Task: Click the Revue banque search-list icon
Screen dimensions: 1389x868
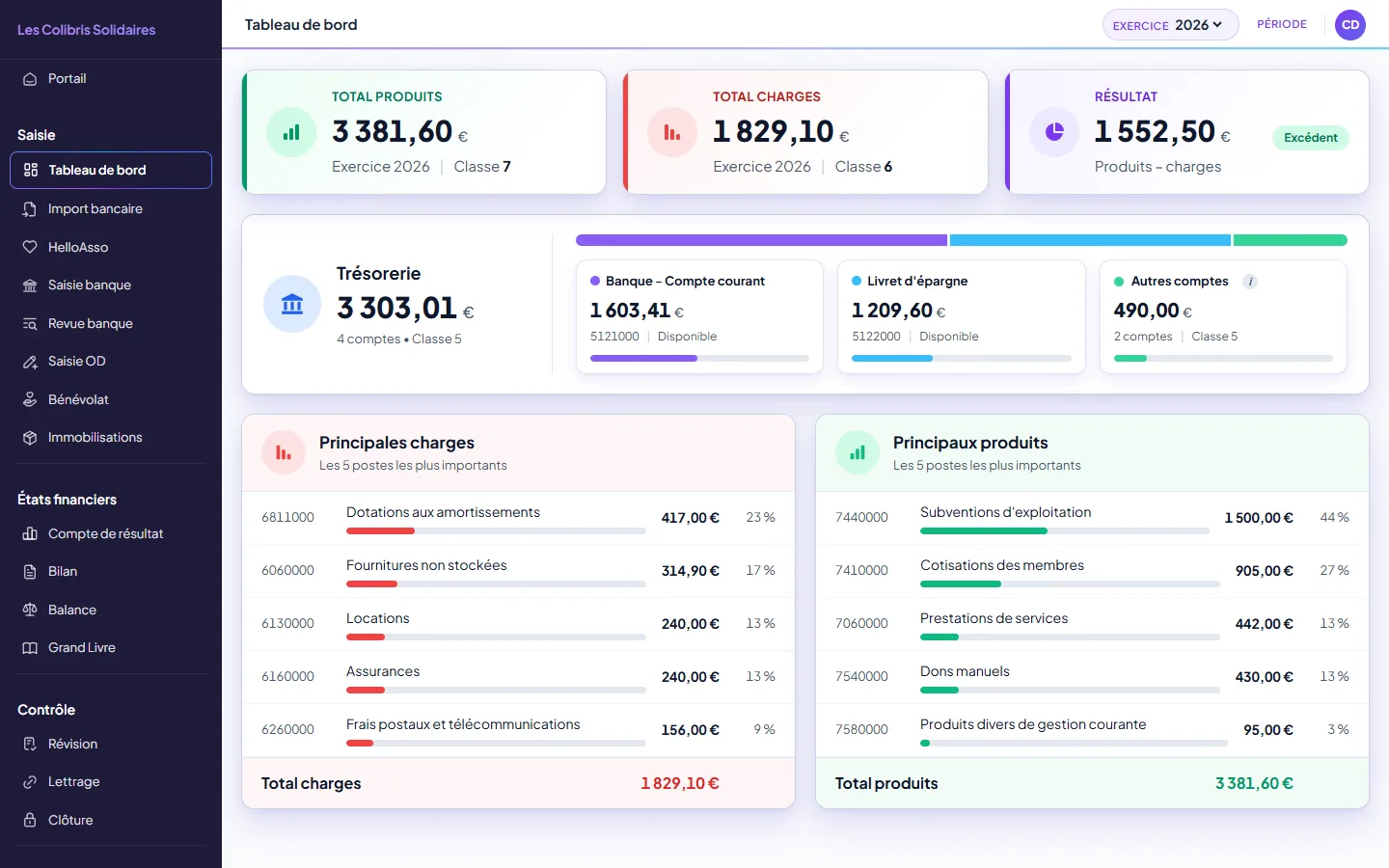Action: (x=30, y=323)
